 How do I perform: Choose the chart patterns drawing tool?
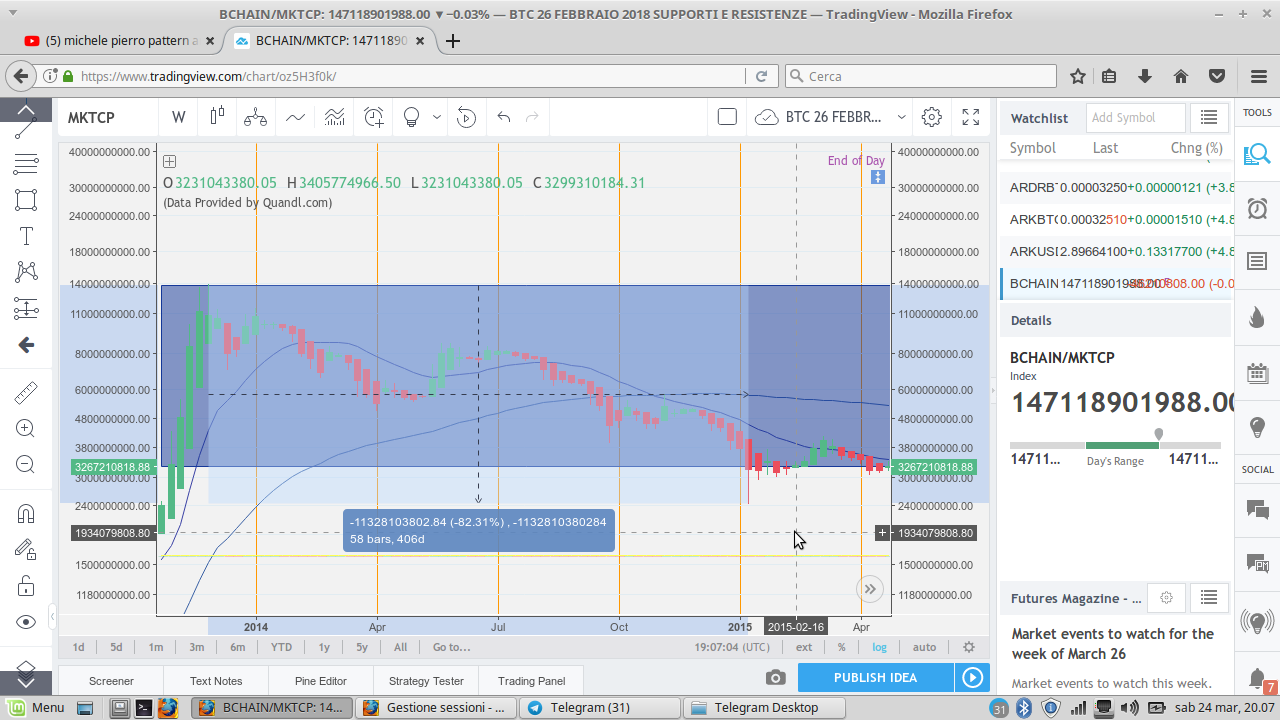[x=26, y=272]
